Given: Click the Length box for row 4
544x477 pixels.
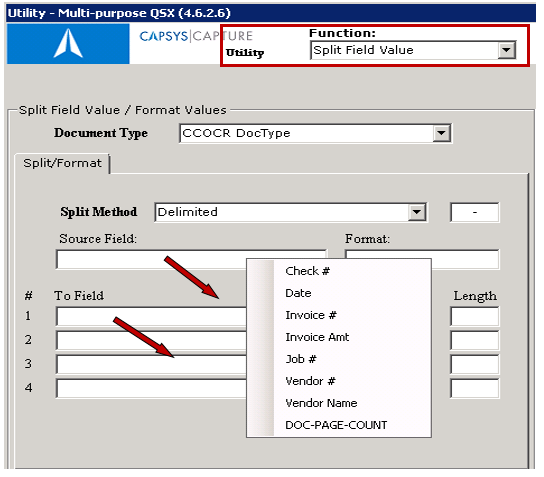Looking at the screenshot, I should [475, 388].
